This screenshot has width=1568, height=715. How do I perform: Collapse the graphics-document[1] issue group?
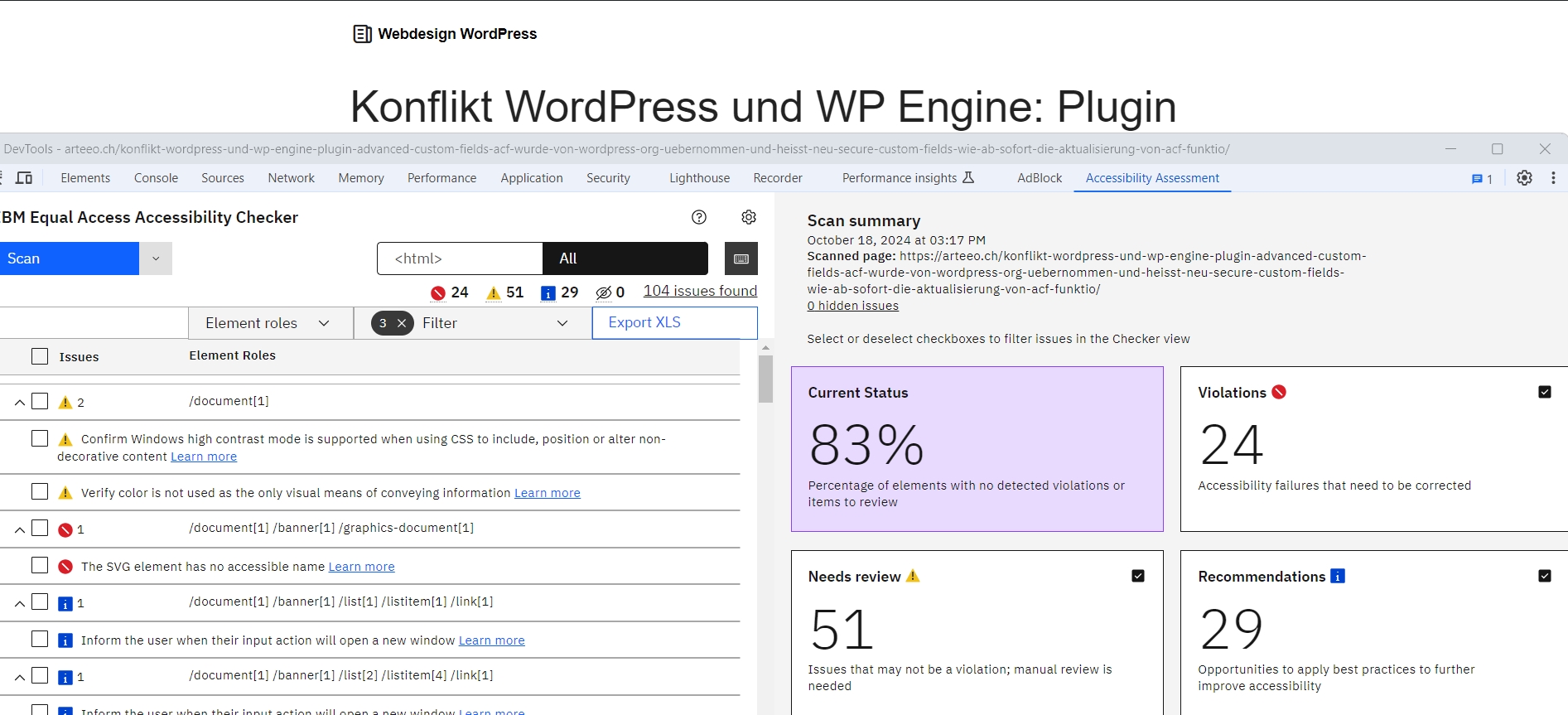click(x=19, y=529)
